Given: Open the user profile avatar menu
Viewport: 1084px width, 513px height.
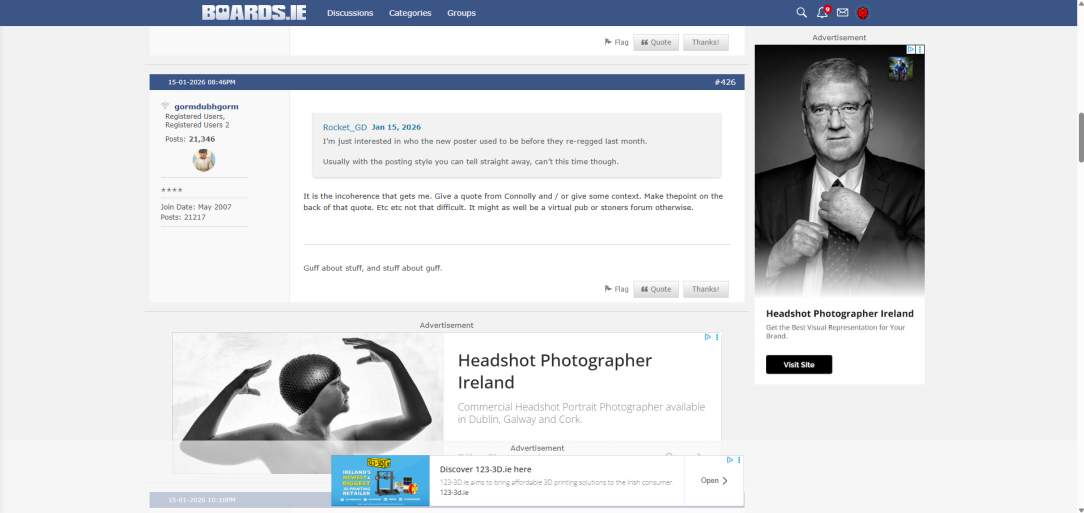Looking at the screenshot, I should (863, 12).
